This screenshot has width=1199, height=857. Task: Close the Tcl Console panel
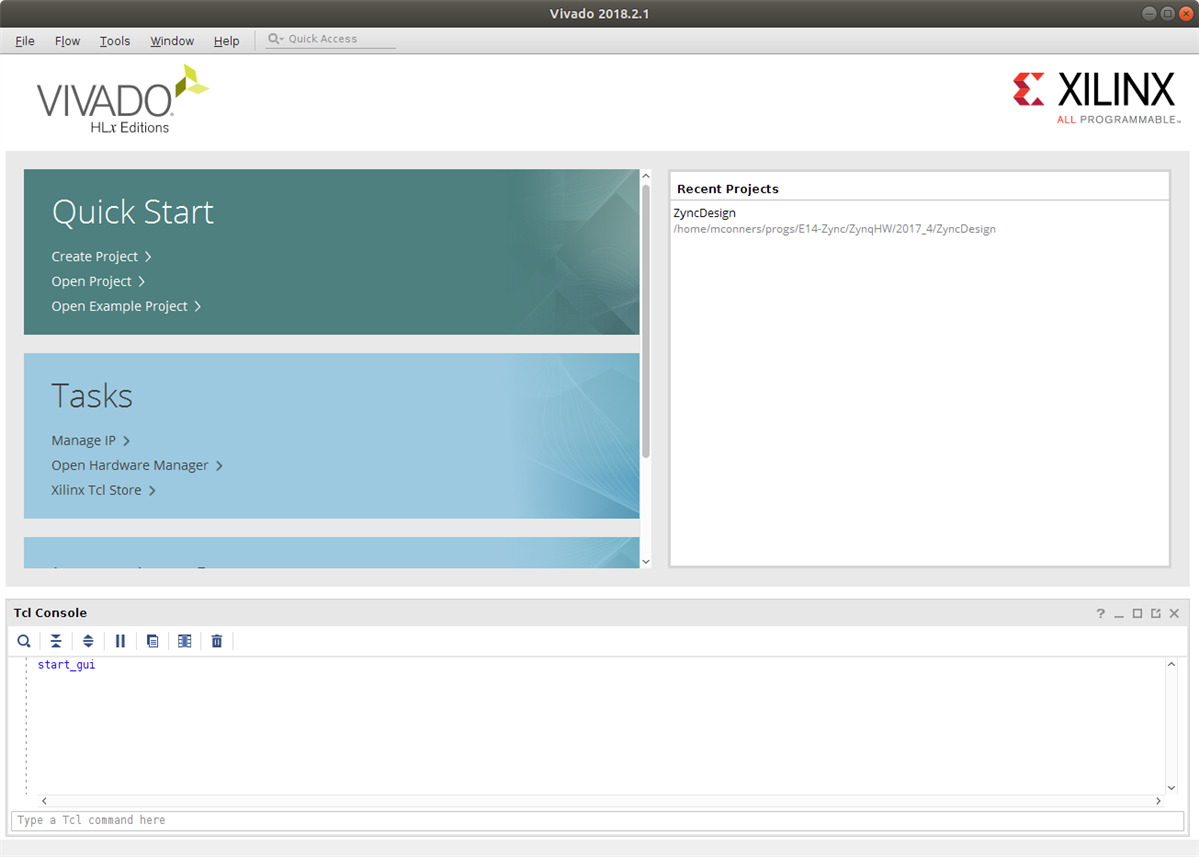[x=1175, y=613]
